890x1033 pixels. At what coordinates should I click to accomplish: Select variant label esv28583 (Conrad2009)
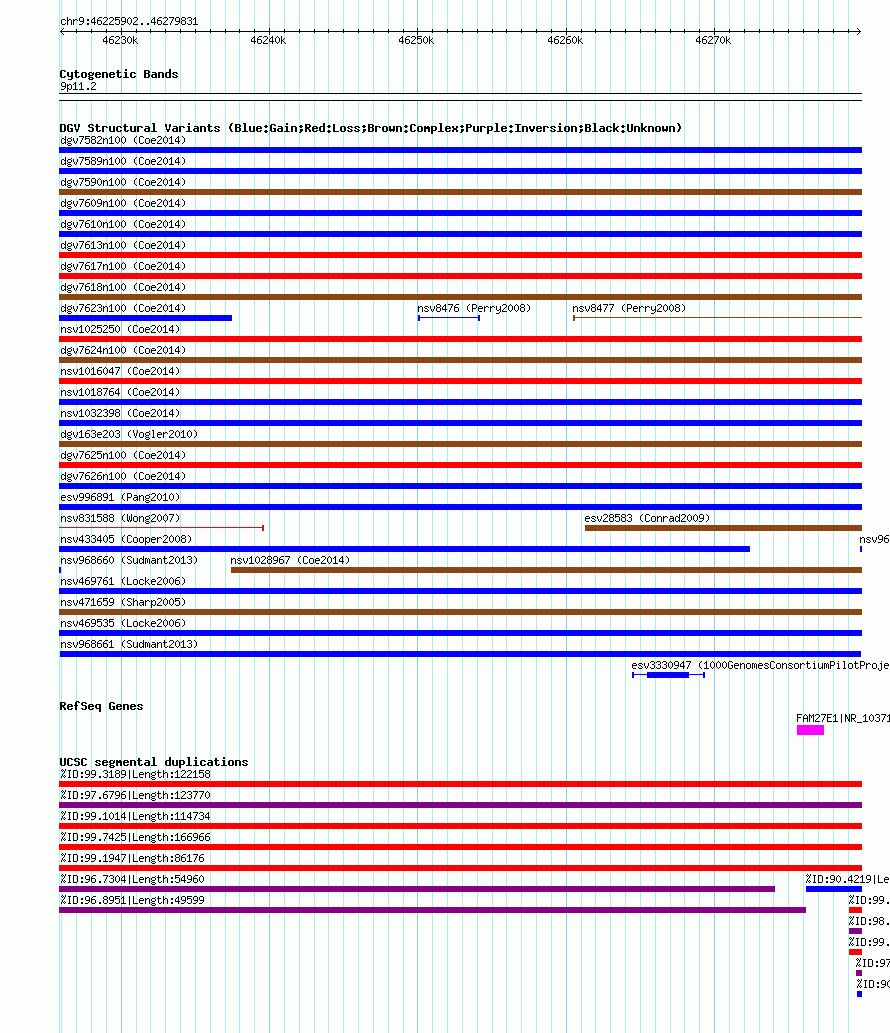click(x=648, y=518)
